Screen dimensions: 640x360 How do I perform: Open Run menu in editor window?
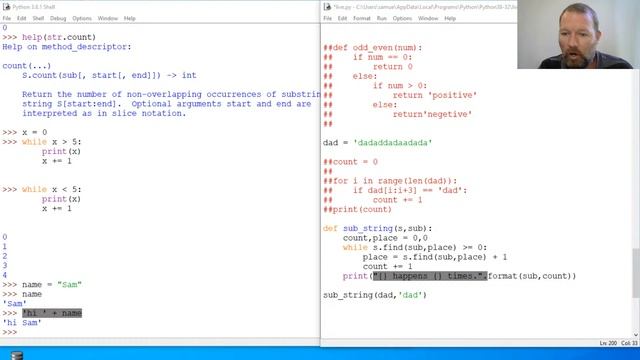click(382, 18)
